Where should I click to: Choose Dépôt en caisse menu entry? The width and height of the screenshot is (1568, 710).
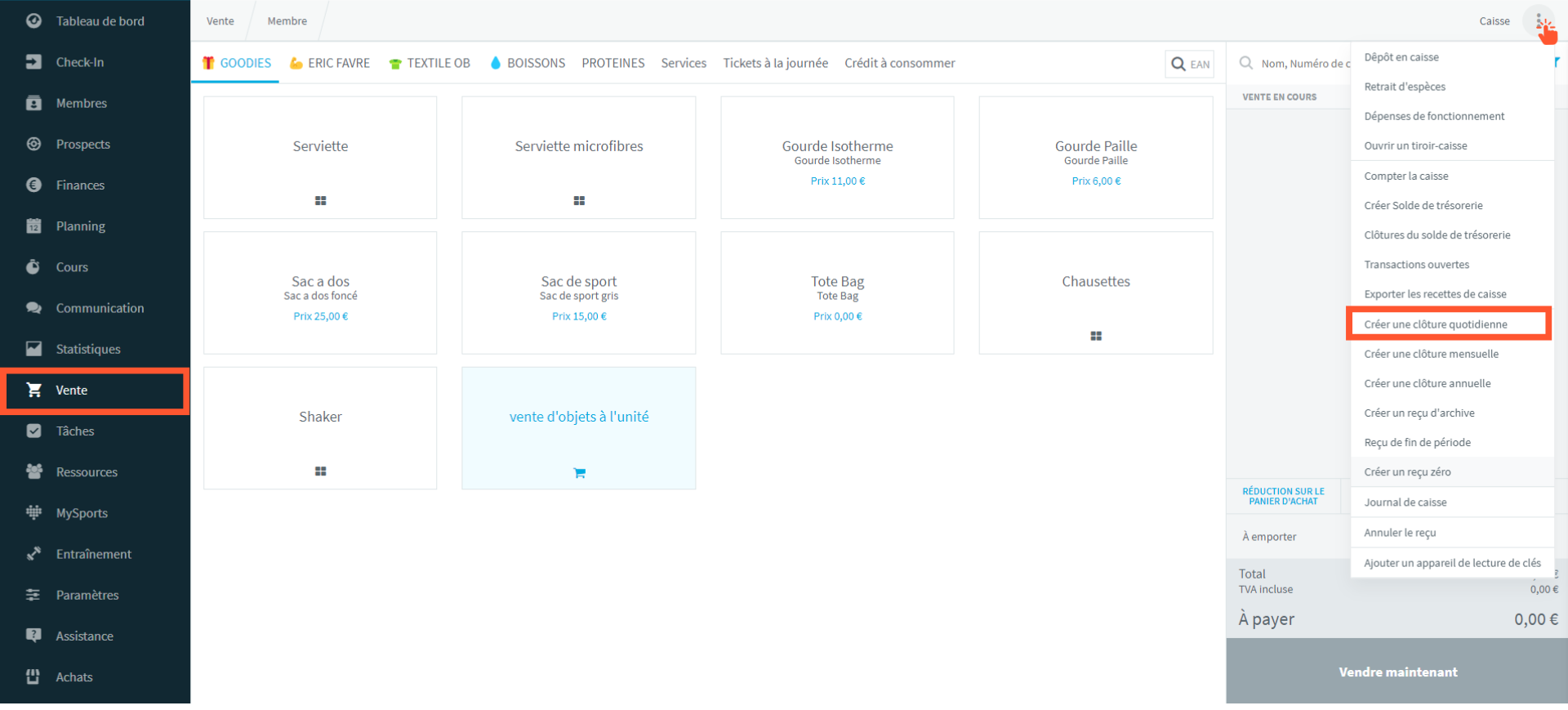pos(1452,57)
